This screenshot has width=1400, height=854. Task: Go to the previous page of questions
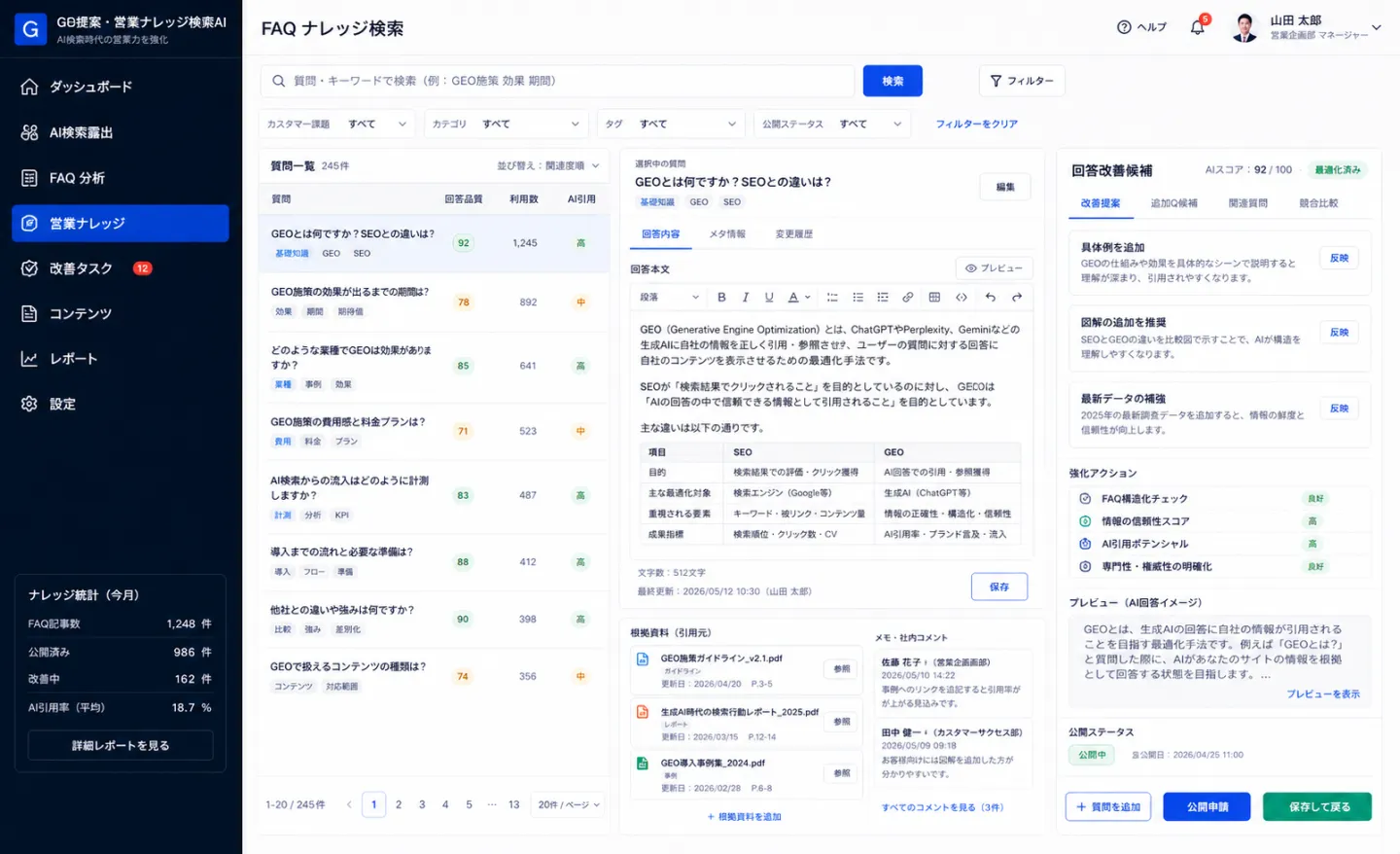tap(349, 804)
